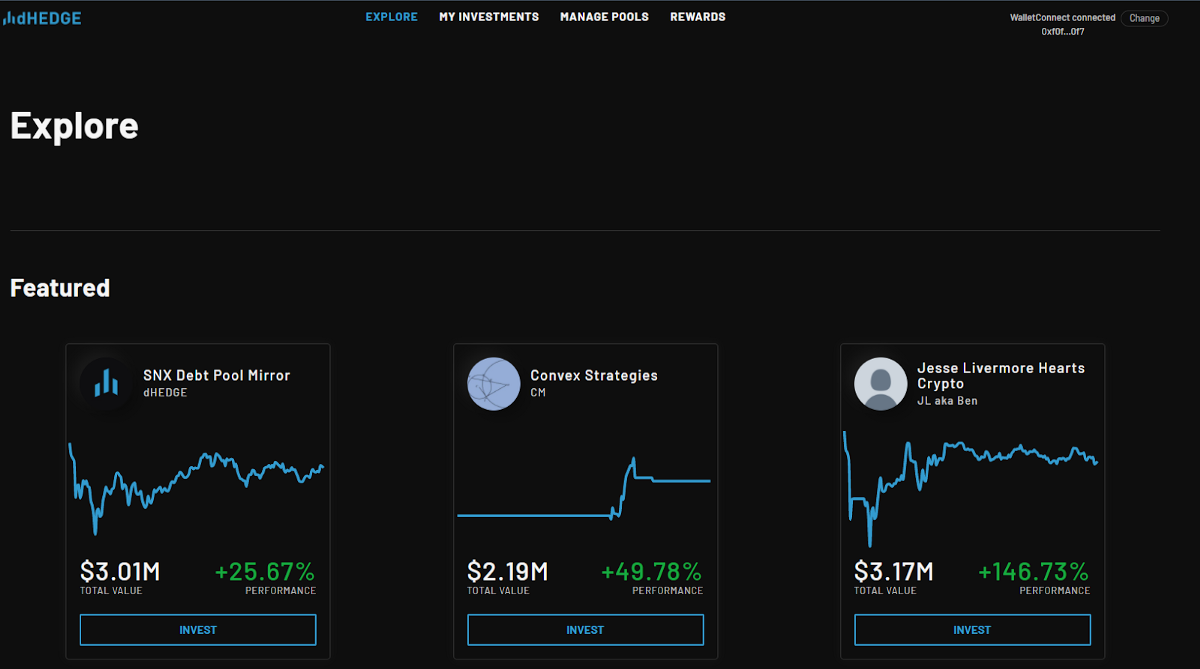Click the $3.01M total value
The width and height of the screenshot is (1200, 669).
pos(120,572)
